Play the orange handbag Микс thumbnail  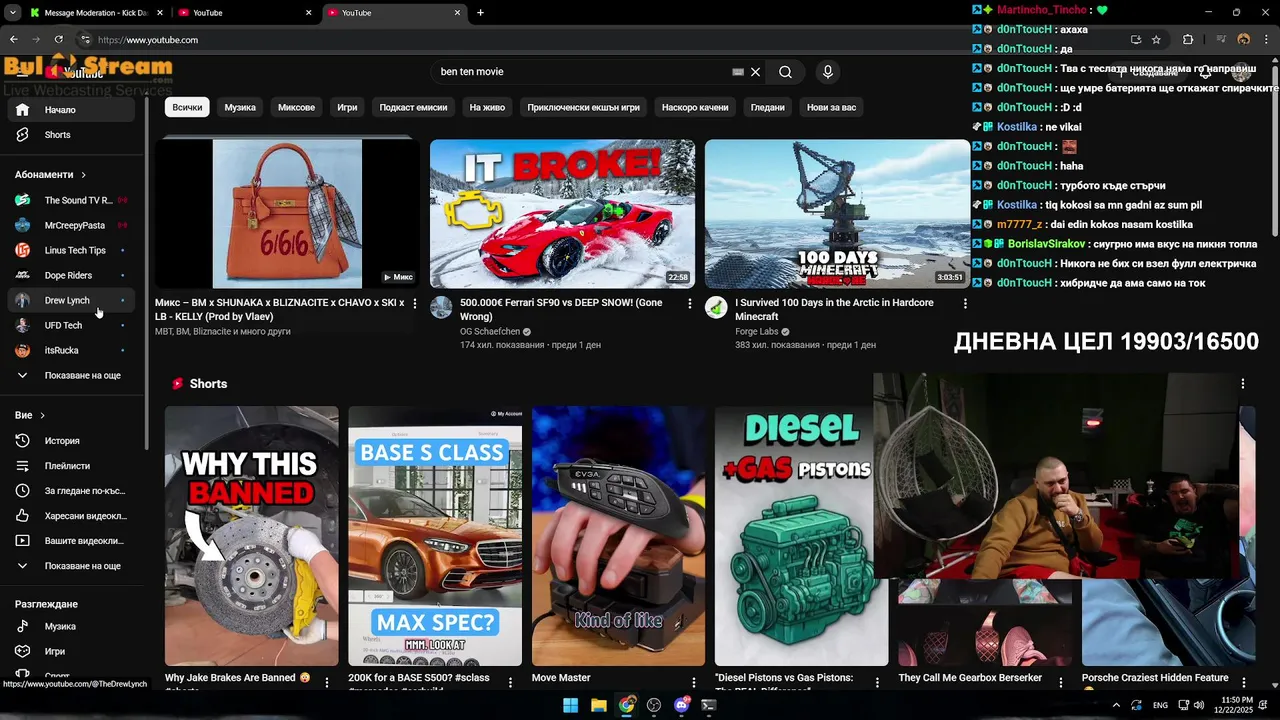(287, 214)
